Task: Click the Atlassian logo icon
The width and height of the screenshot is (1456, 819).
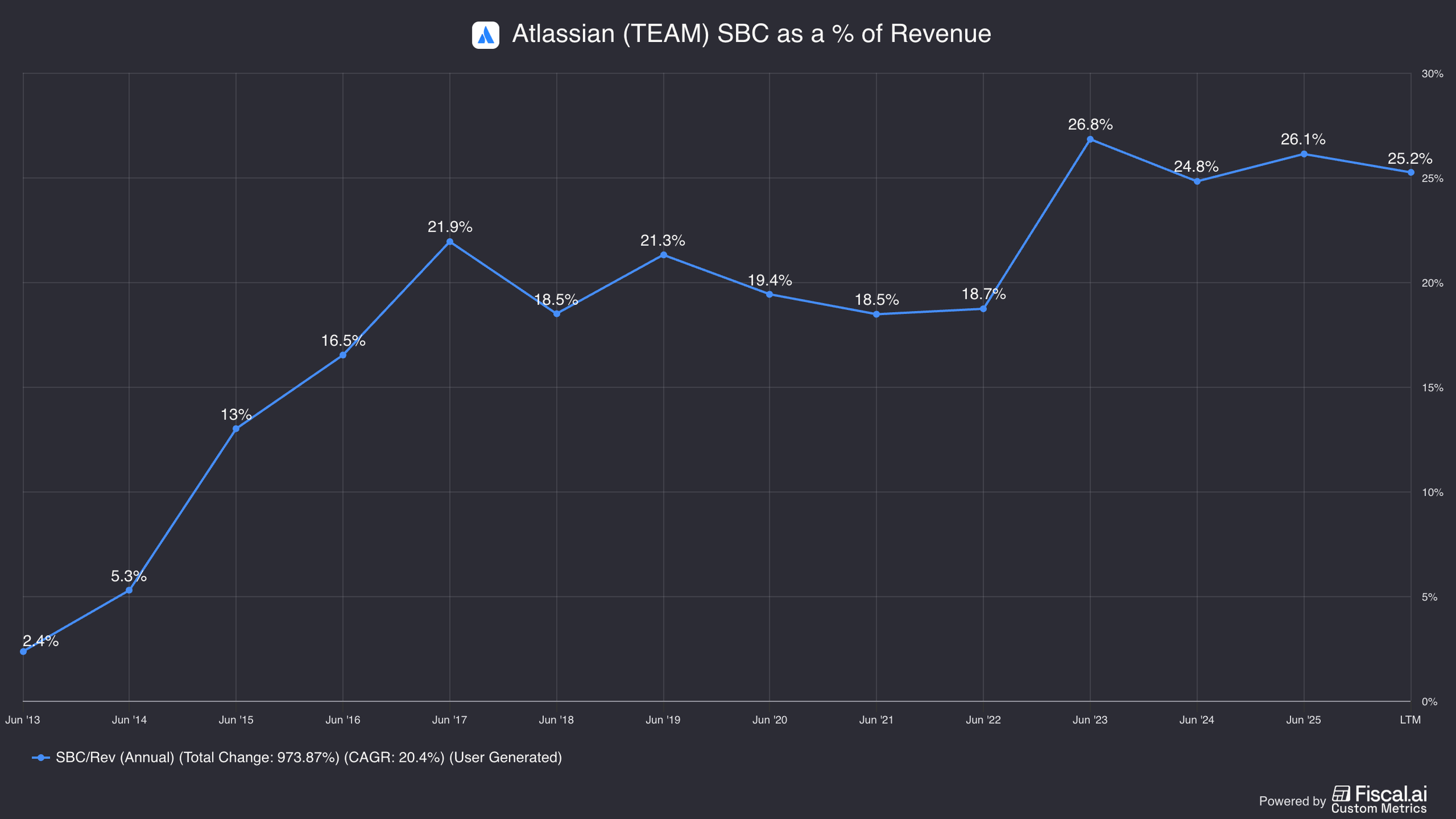Action: click(x=485, y=35)
